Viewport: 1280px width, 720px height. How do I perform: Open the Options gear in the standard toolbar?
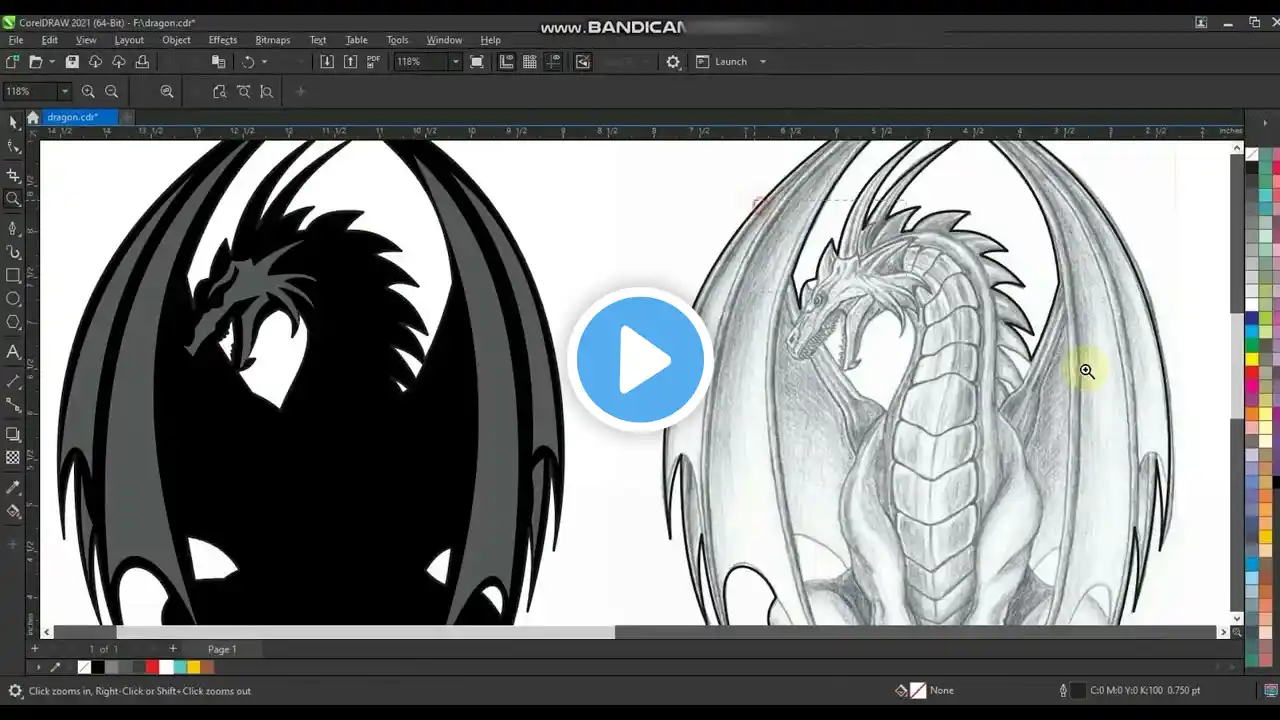(x=673, y=62)
